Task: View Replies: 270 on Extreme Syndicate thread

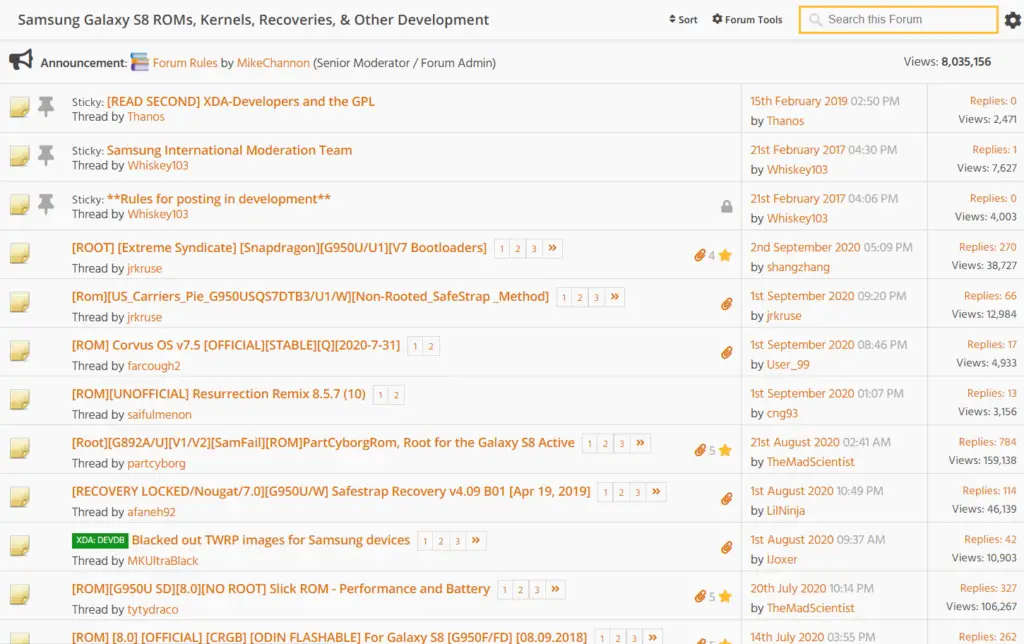Action: coord(987,247)
